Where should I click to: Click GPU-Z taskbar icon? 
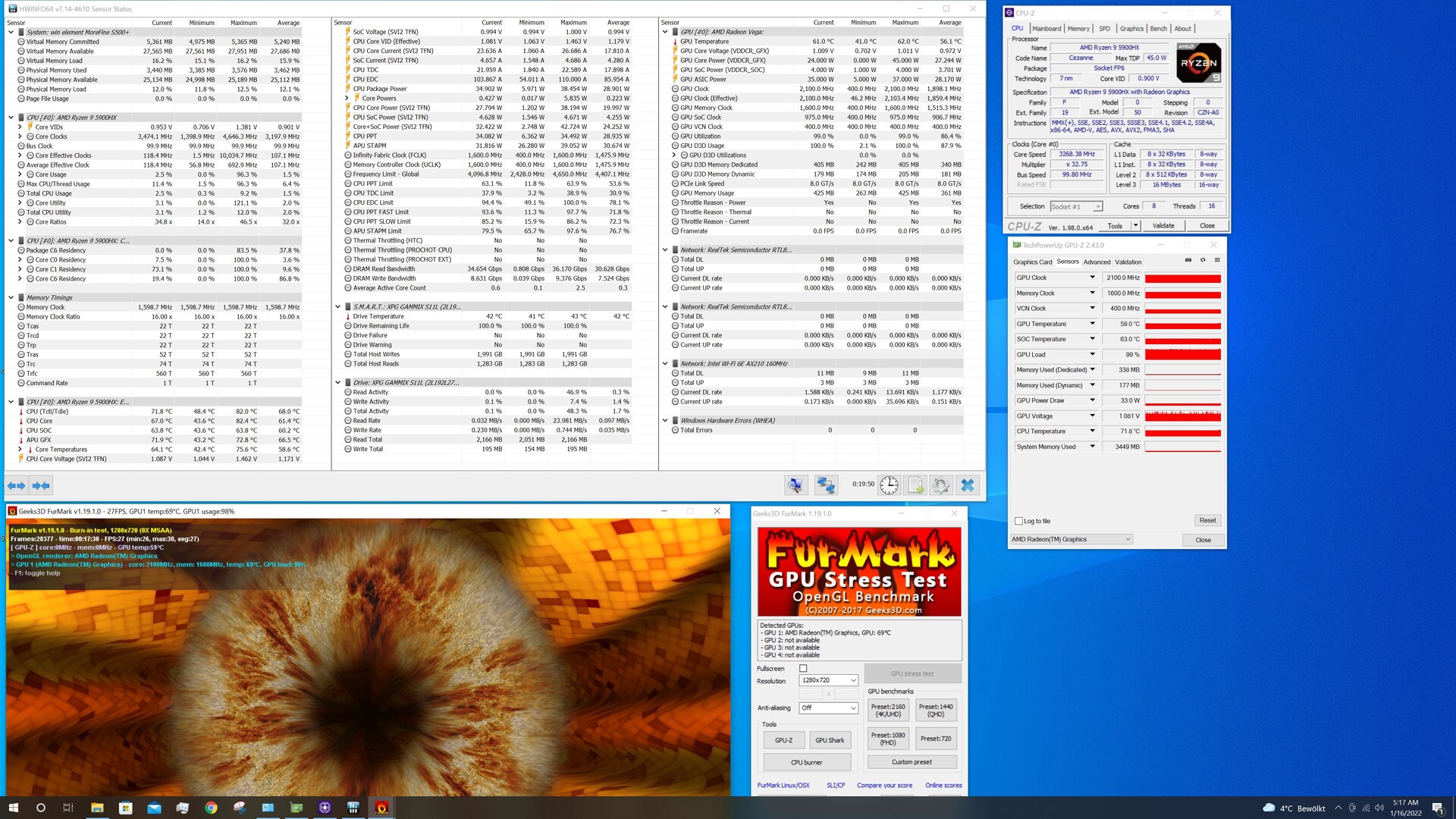coord(297,808)
